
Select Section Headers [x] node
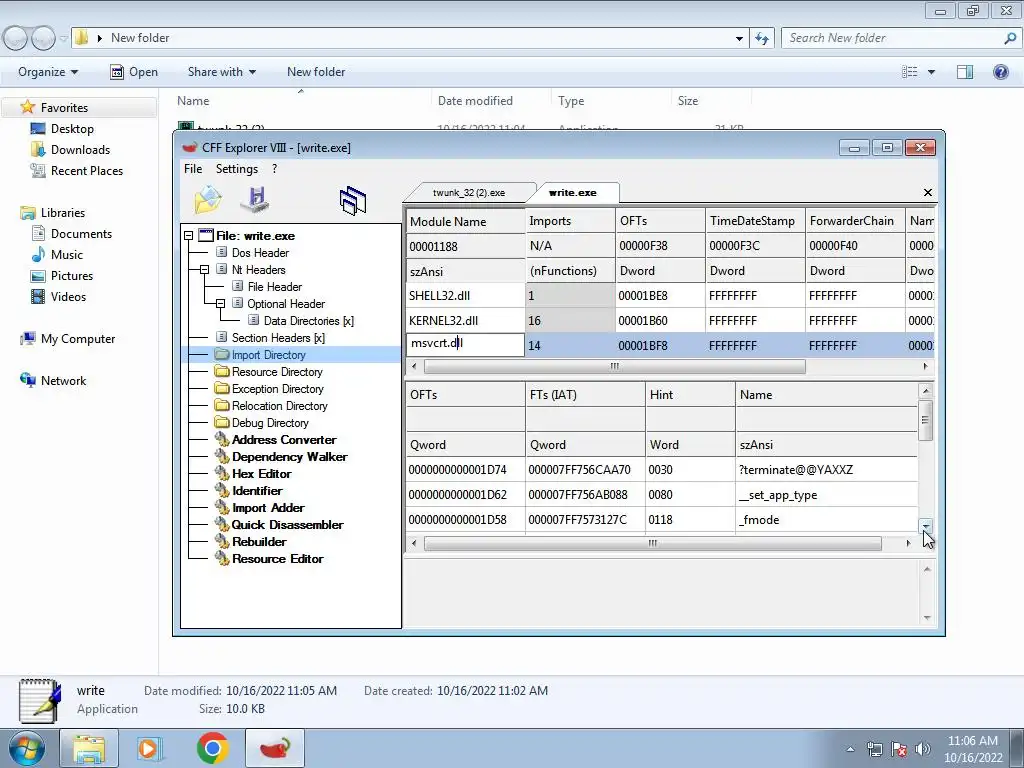(278, 338)
